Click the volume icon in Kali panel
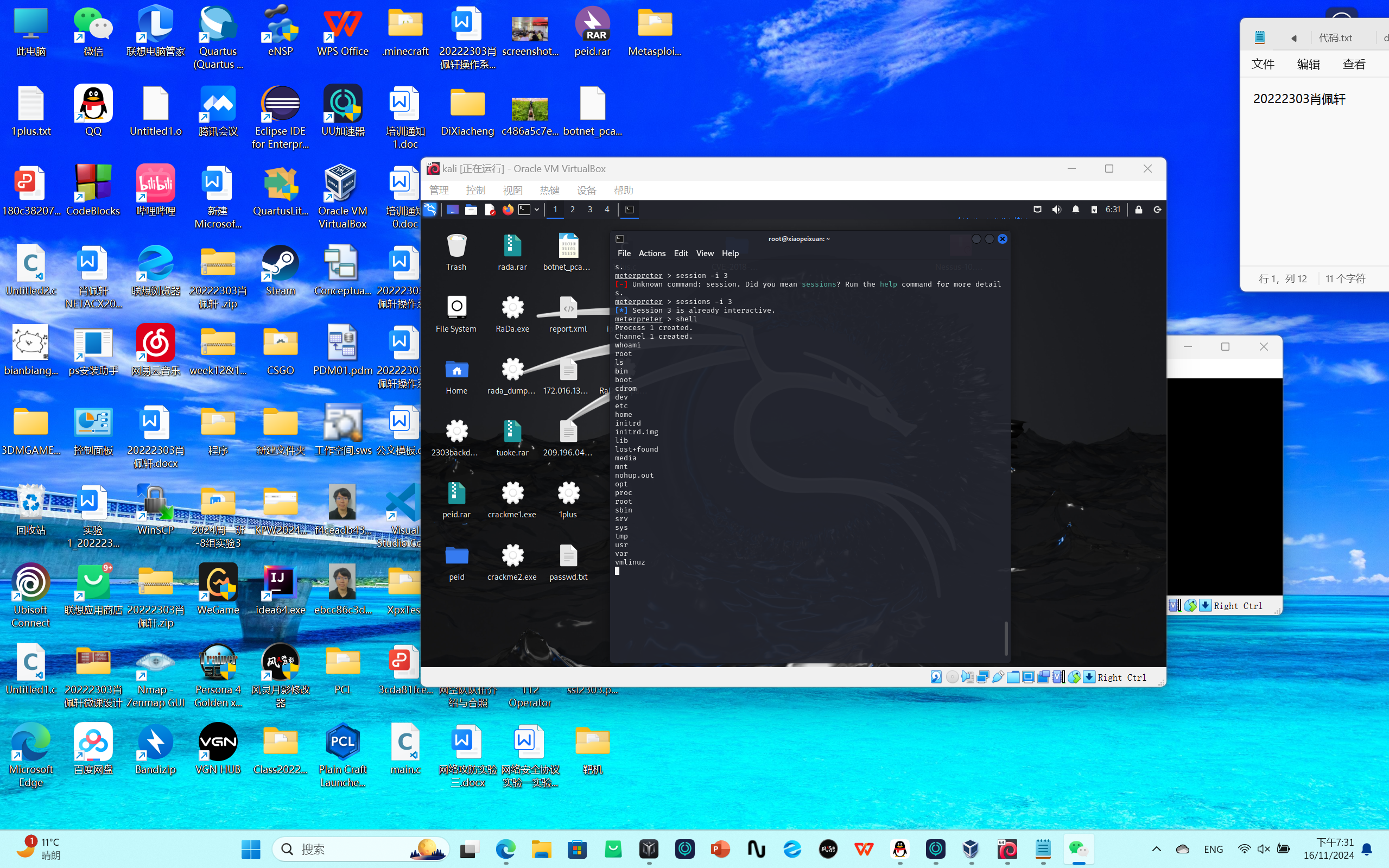The height and width of the screenshot is (868, 1389). (x=1057, y=210)
